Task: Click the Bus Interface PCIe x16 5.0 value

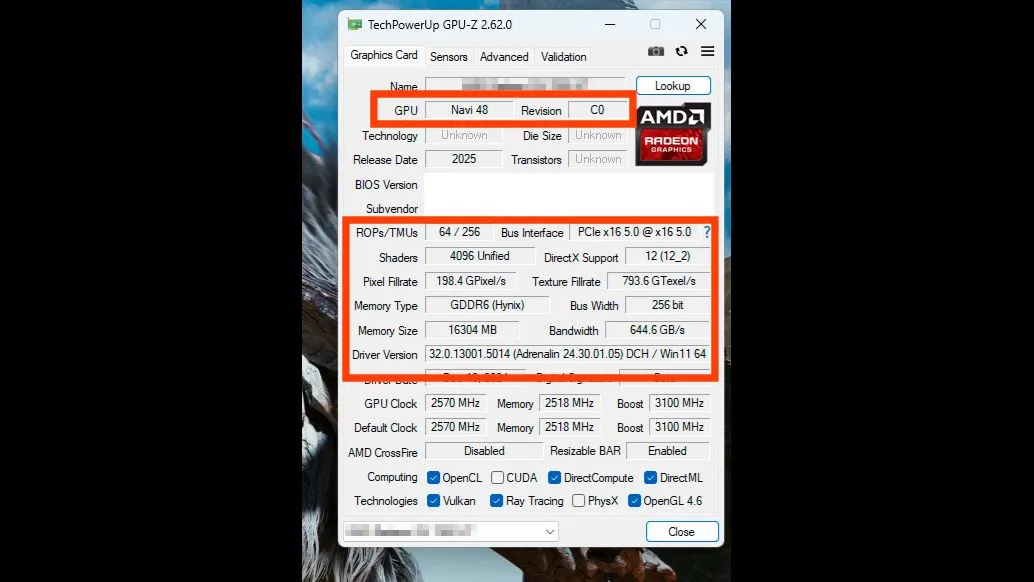Action: click(634, 232)
